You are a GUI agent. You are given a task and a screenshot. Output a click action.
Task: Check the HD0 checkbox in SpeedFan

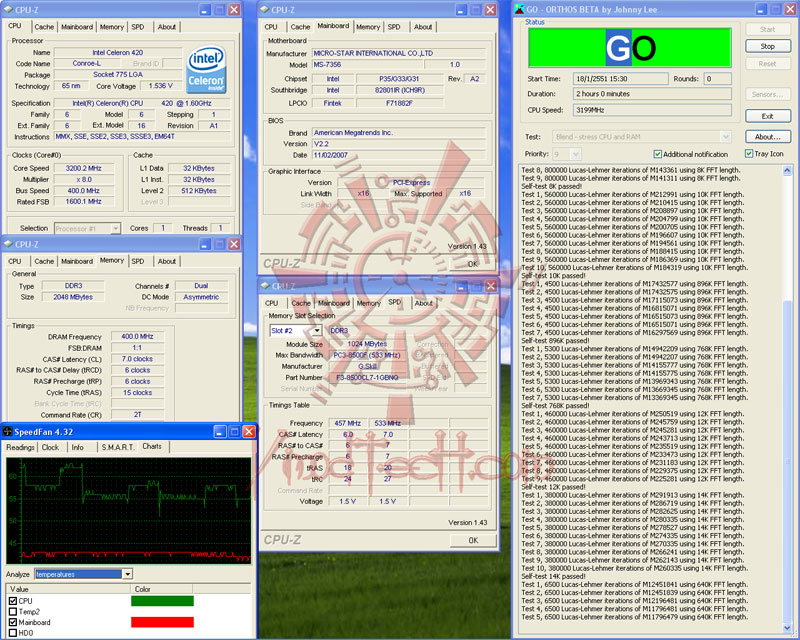point(13,633)
